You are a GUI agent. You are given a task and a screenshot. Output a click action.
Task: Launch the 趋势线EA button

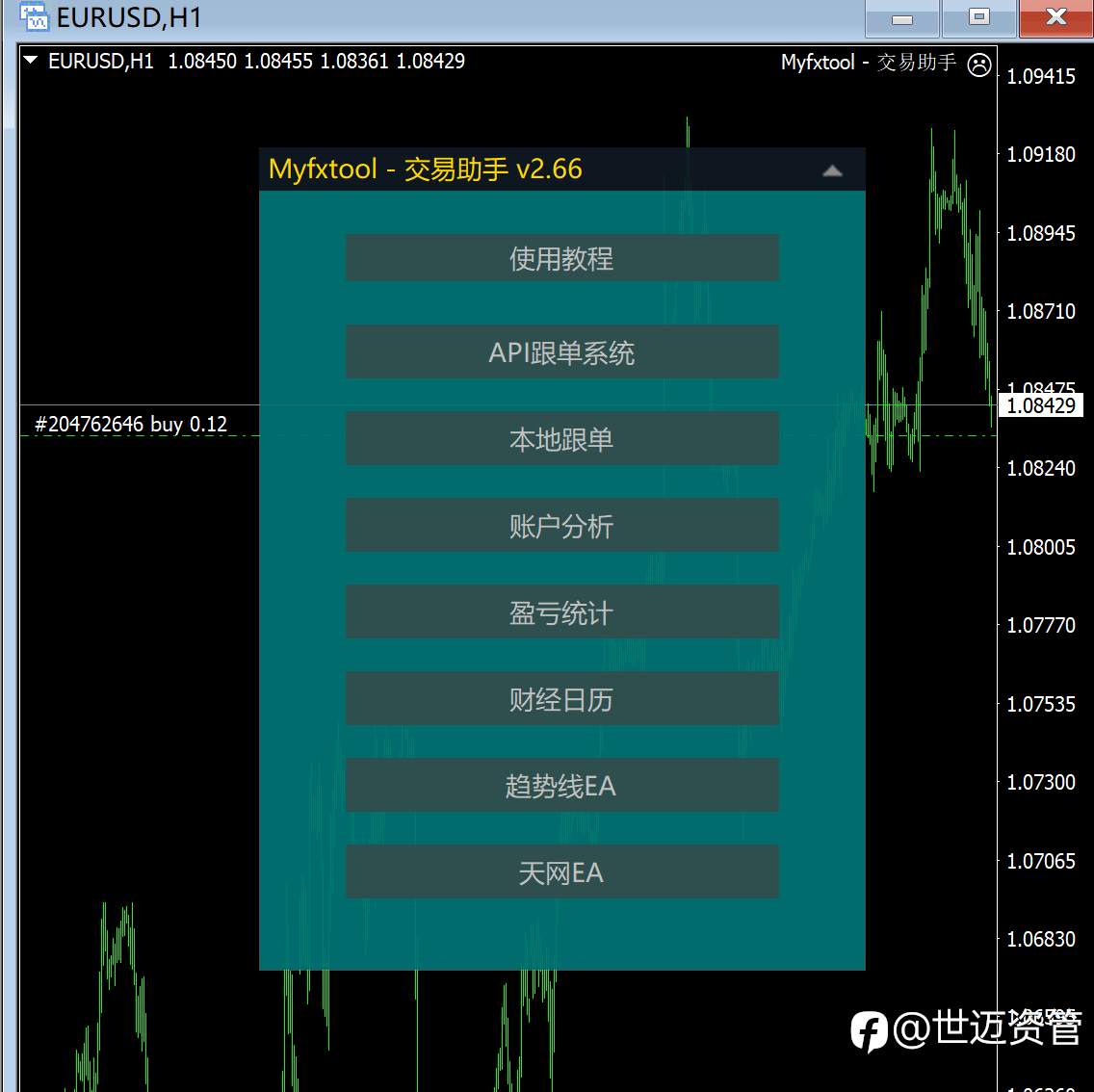[x=561, y=785]
